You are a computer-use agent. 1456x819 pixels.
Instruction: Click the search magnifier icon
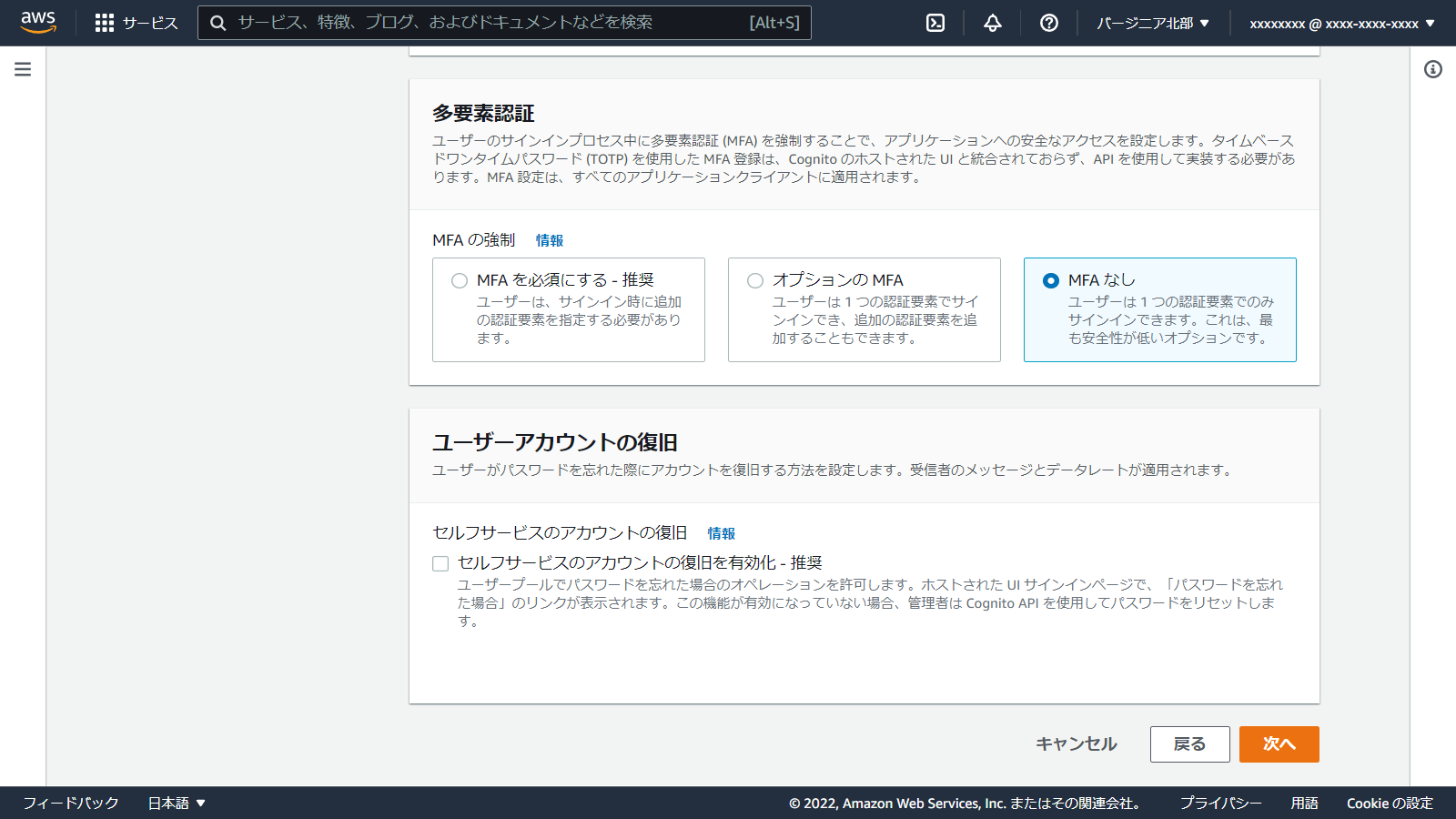tap(217, 22)
